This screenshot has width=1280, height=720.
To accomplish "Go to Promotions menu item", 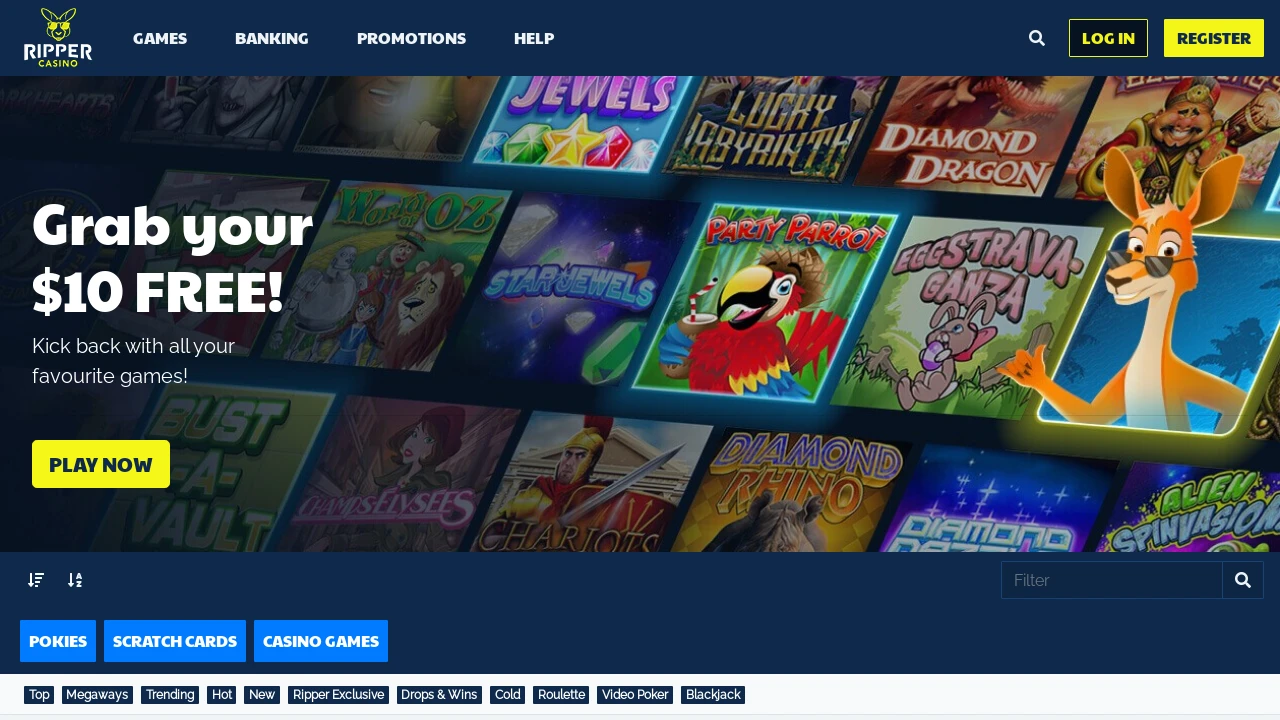I will (x=411, y=38).
